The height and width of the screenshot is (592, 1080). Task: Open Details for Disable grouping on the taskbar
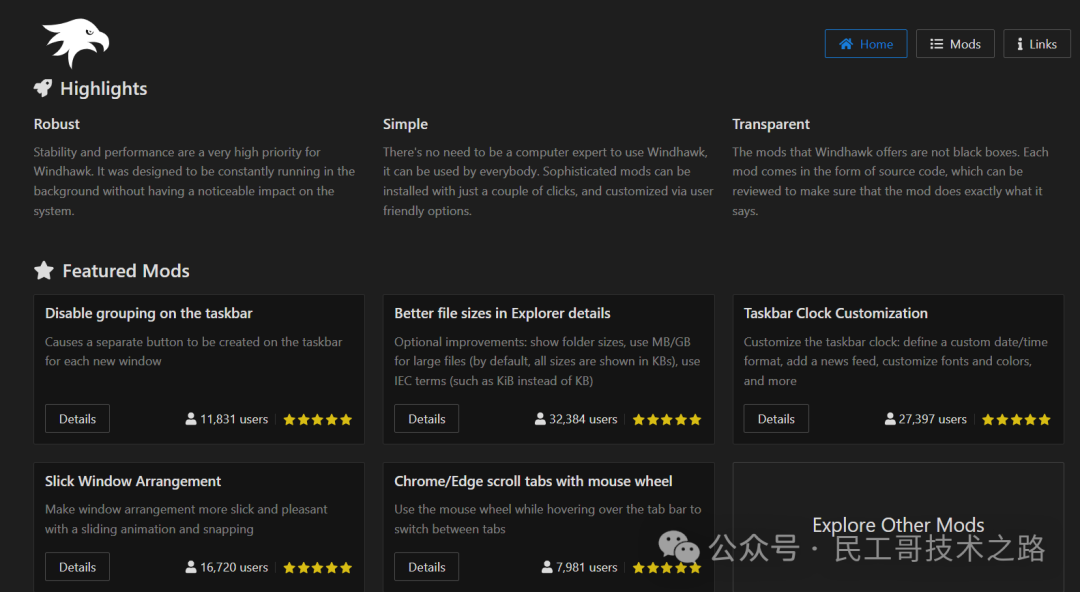pos(77,419)
